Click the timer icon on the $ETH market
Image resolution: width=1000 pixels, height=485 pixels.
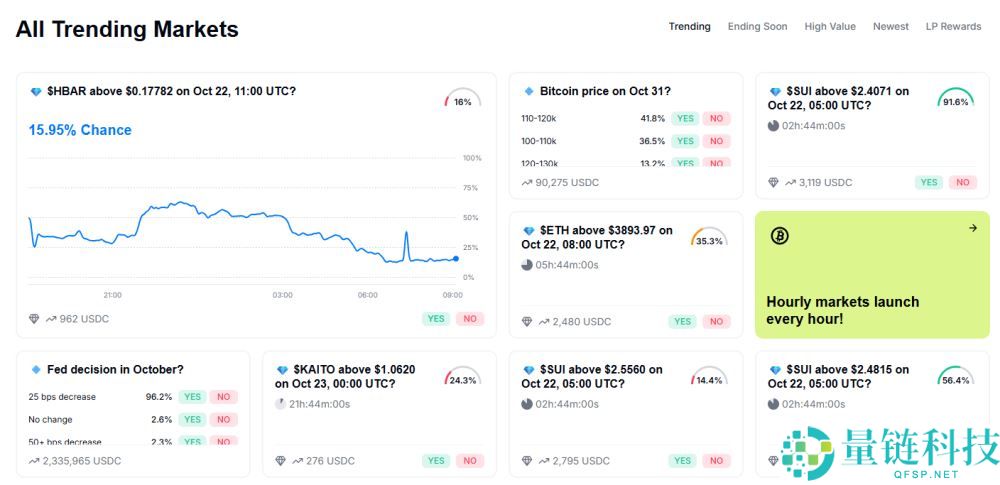(527, 265)
